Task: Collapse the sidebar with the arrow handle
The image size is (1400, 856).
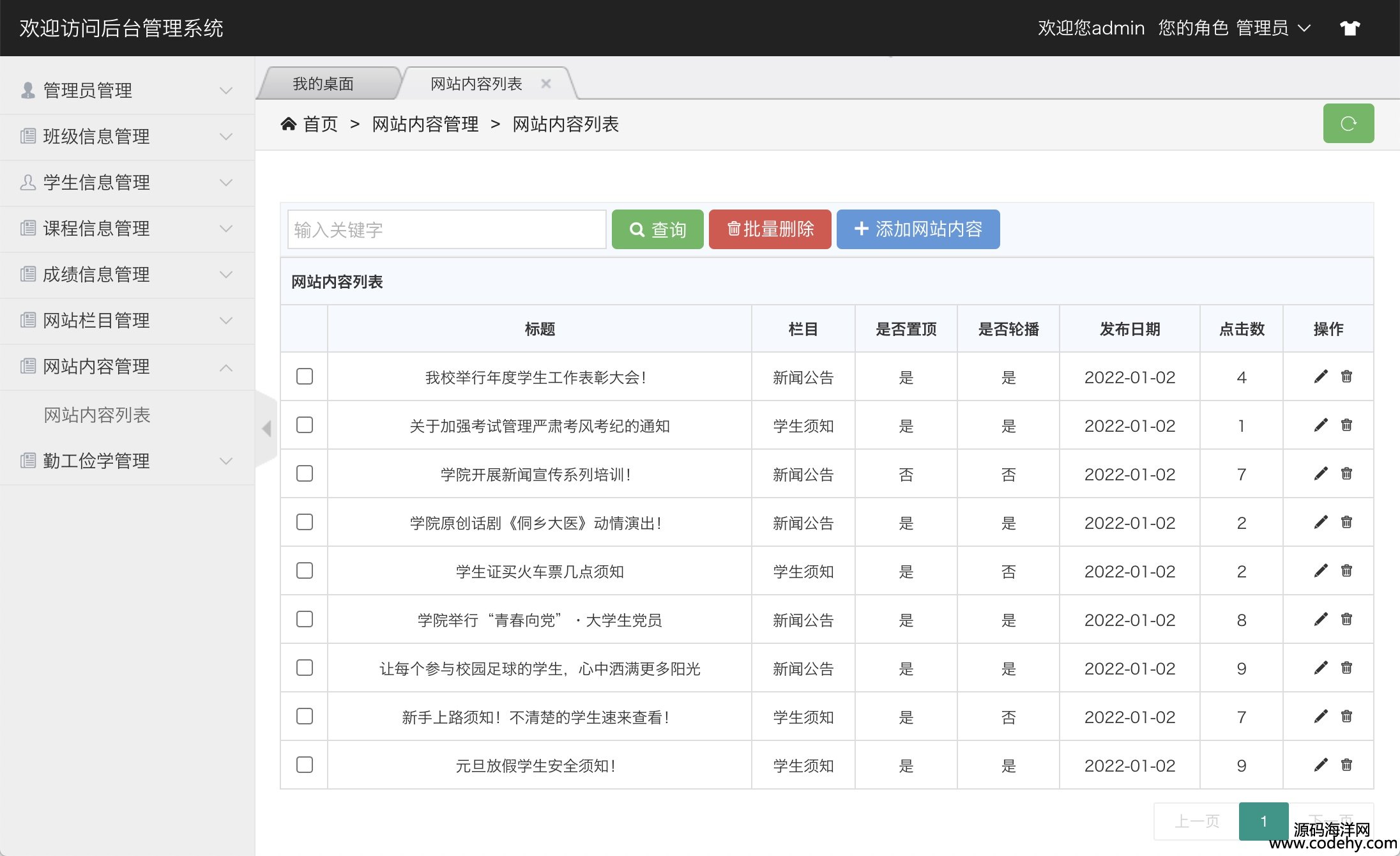Action: [266, 429]
